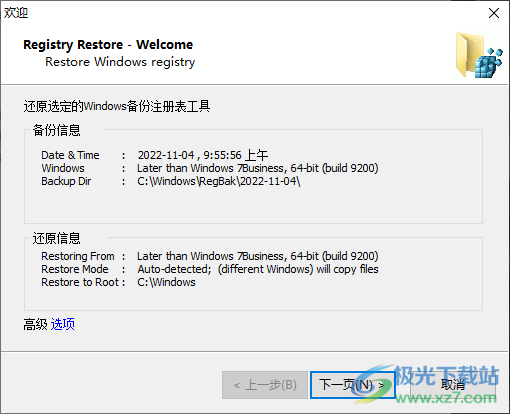Click the 欢迎 window title text
Screen dimensions: 510x414
[16, 13]
